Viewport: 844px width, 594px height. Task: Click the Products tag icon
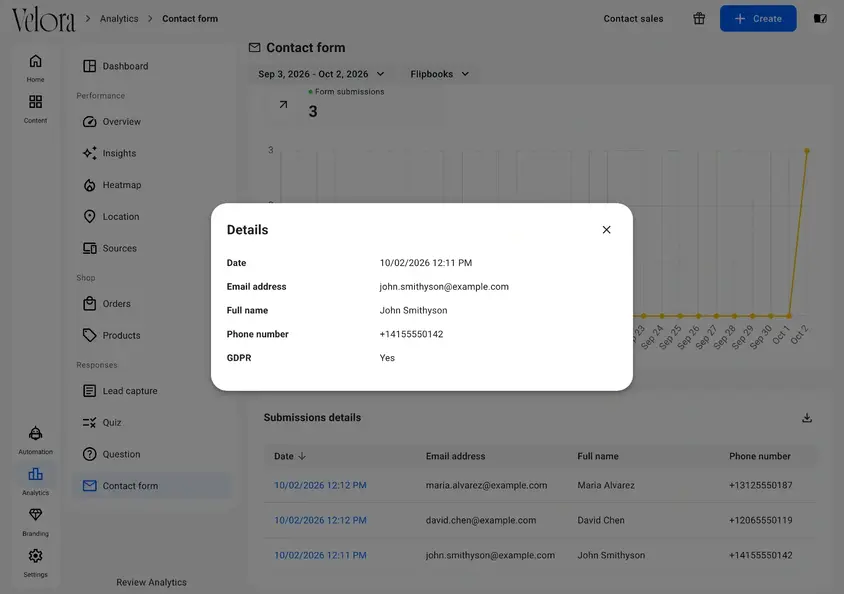(89, 335)
